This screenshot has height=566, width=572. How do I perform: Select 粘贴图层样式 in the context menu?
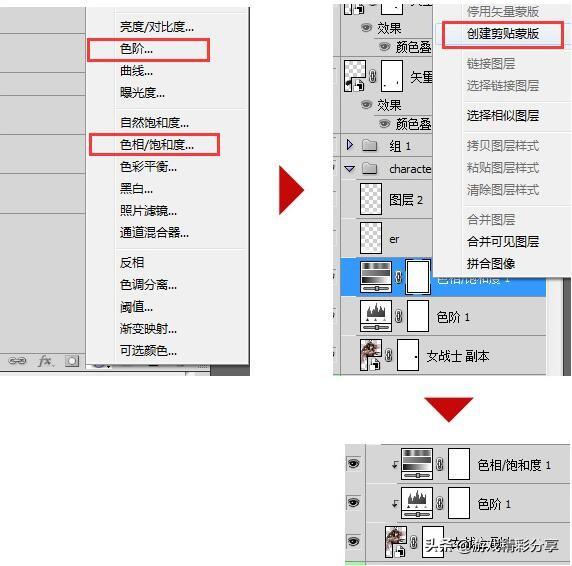tap(503, 168)
